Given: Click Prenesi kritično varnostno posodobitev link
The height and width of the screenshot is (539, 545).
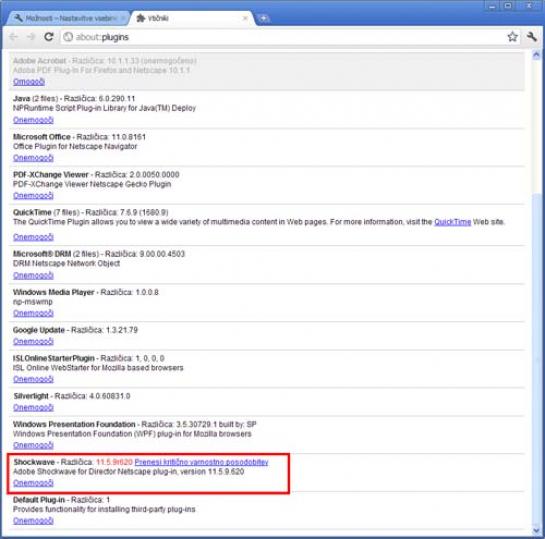Looking at the screenshot, I should click(x=201, y=462).
